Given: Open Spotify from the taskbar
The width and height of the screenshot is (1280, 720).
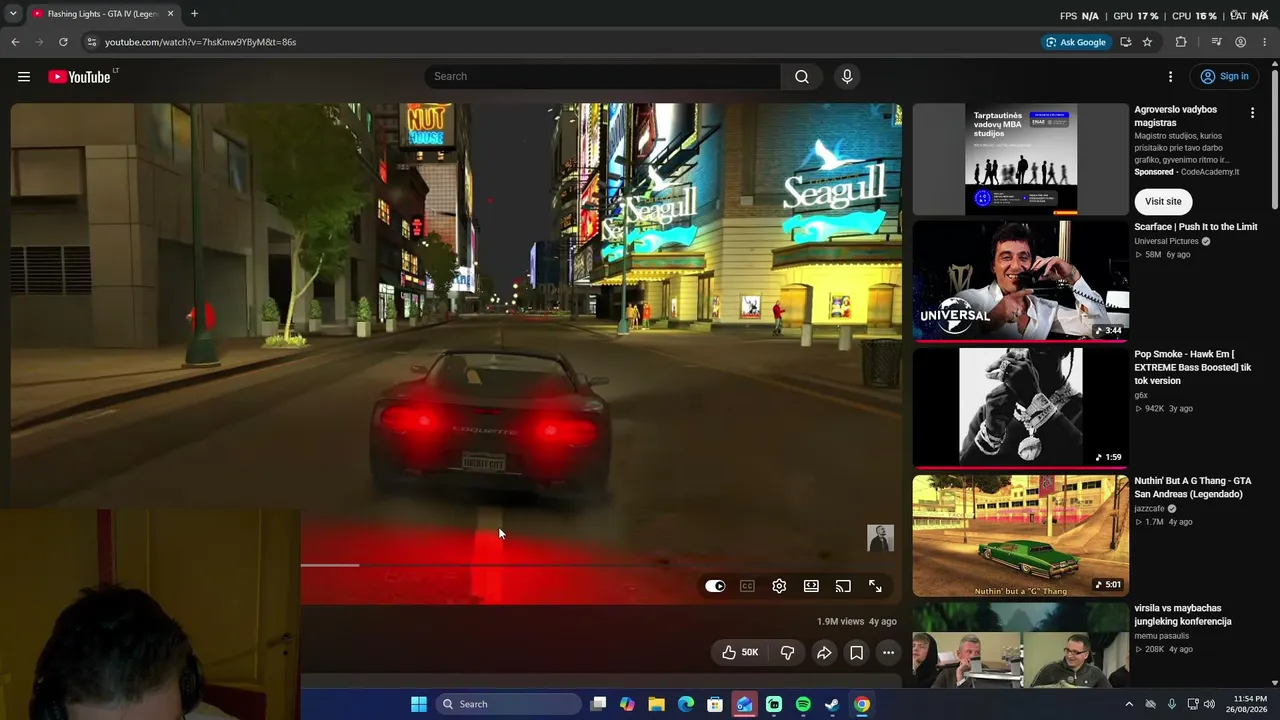Looking at the screenshot, I should click(x=803, y=704).
